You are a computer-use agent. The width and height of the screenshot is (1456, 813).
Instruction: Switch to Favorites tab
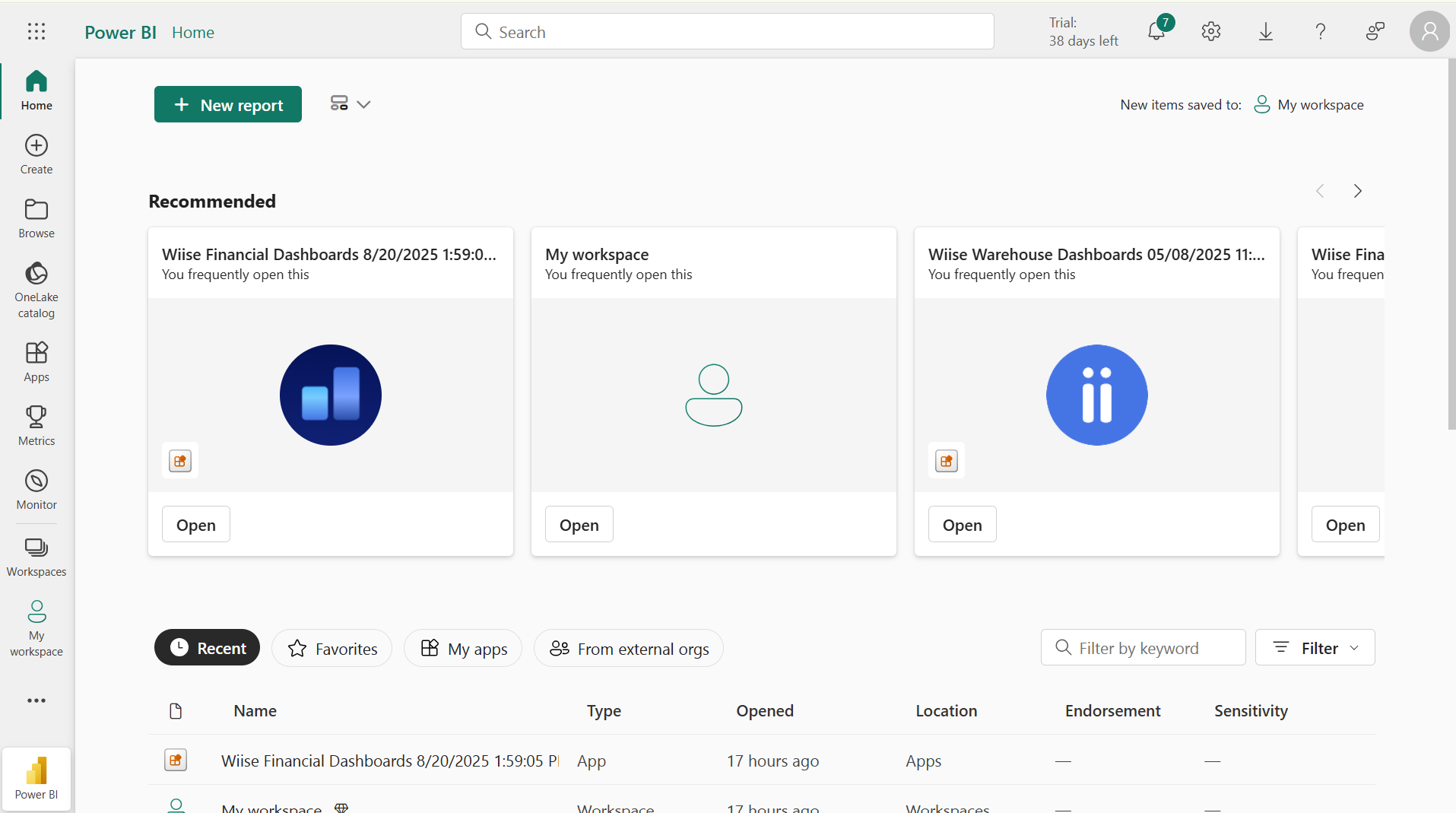click(x=331, y=648)
